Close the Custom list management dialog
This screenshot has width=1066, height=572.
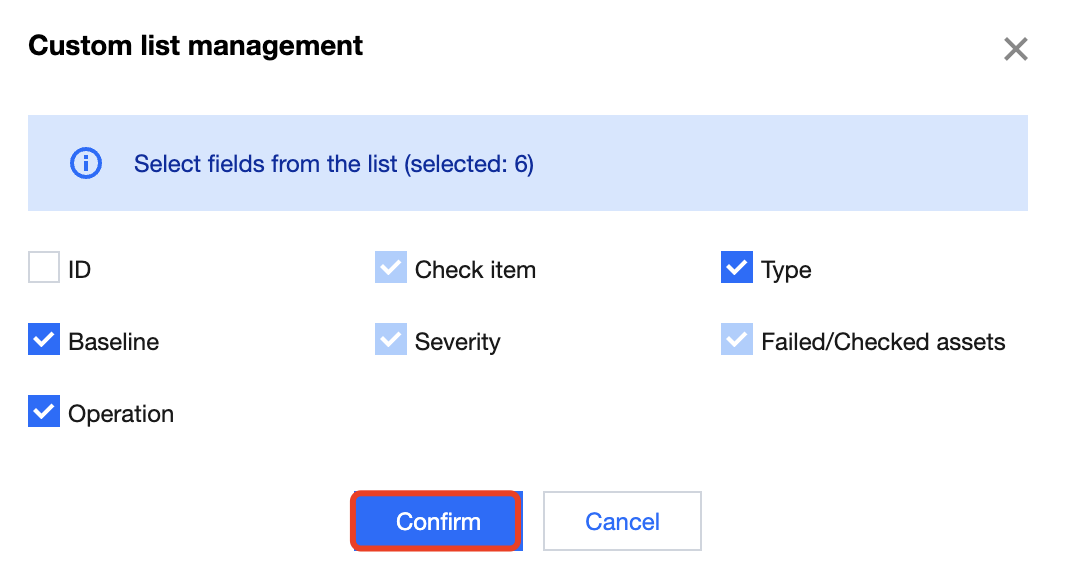tap(1016, 49)
